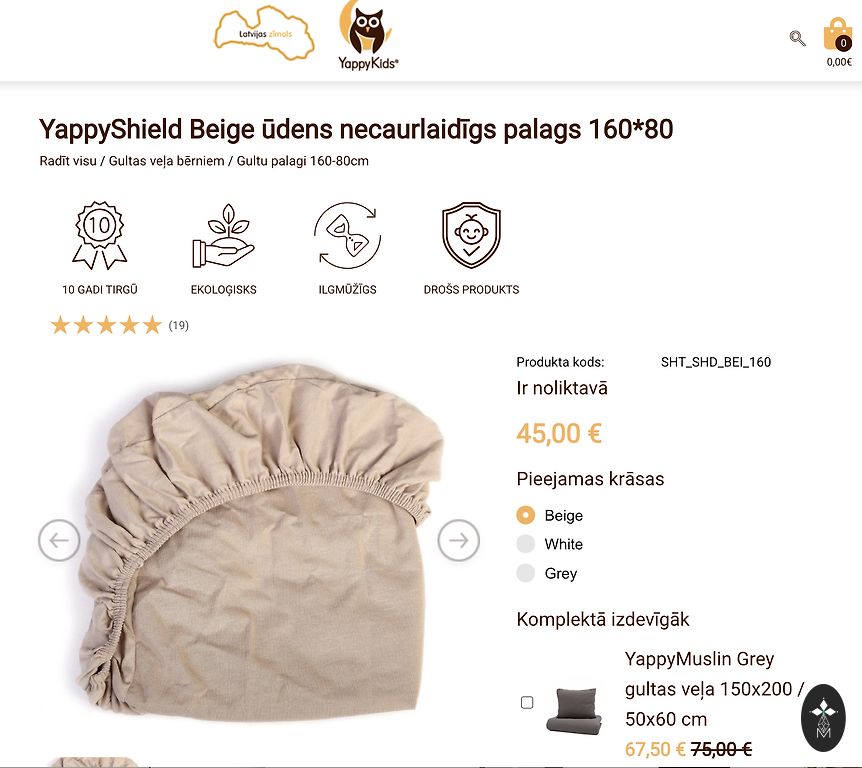Open Gultu palagi 160-80cm breadcrumb
Image resolution: width=862 pixels, height=768 pixels.
[302, 161]
